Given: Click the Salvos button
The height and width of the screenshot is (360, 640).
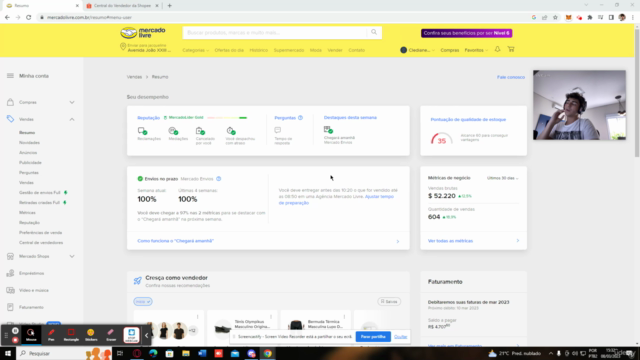Looking at the screenshot, I should 389,302.
